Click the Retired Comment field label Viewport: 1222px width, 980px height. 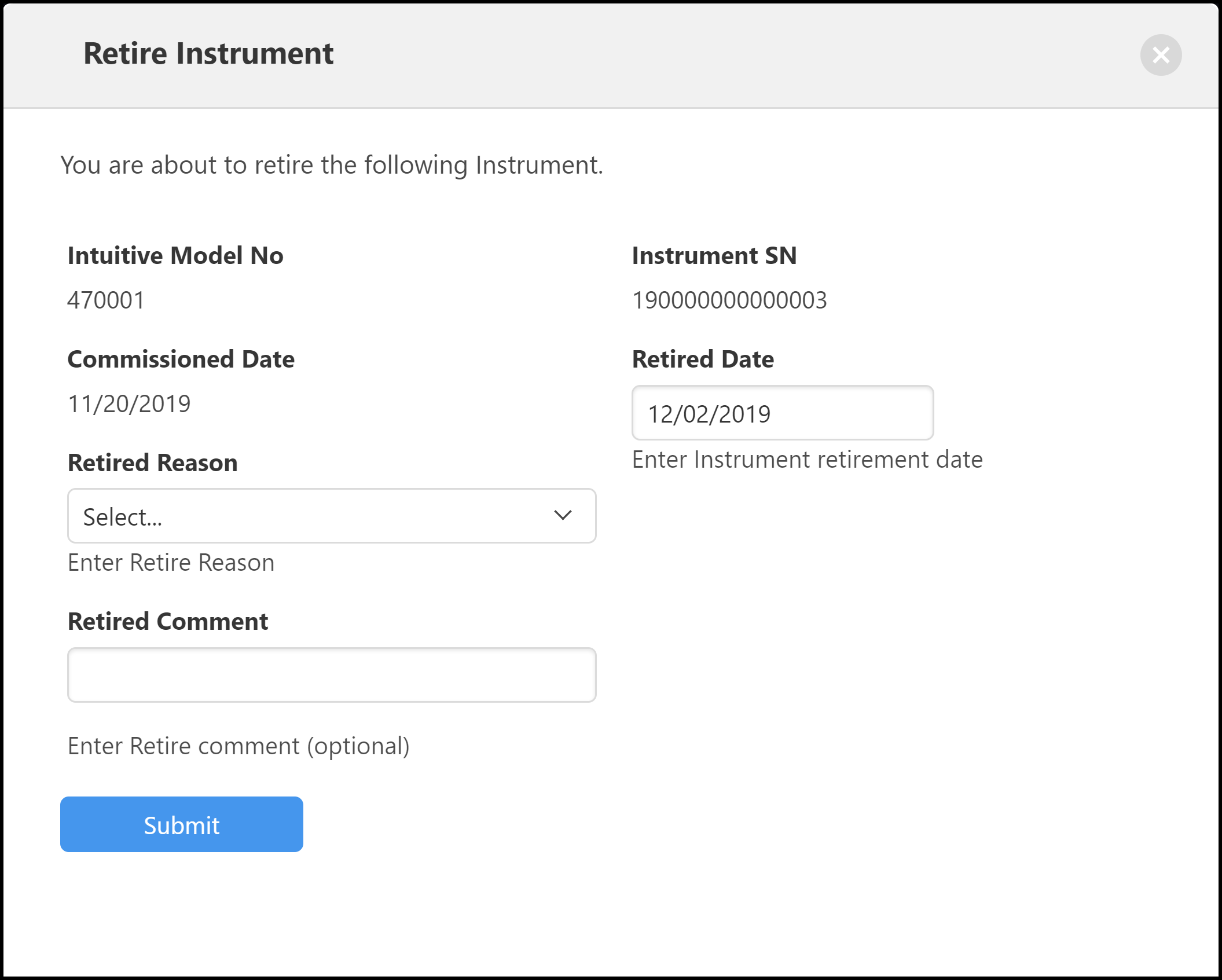(x=167, y=622)
